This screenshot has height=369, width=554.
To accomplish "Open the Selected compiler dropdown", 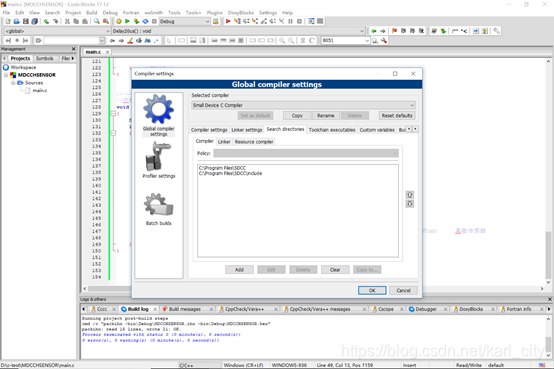I will (x=303, y=105).
